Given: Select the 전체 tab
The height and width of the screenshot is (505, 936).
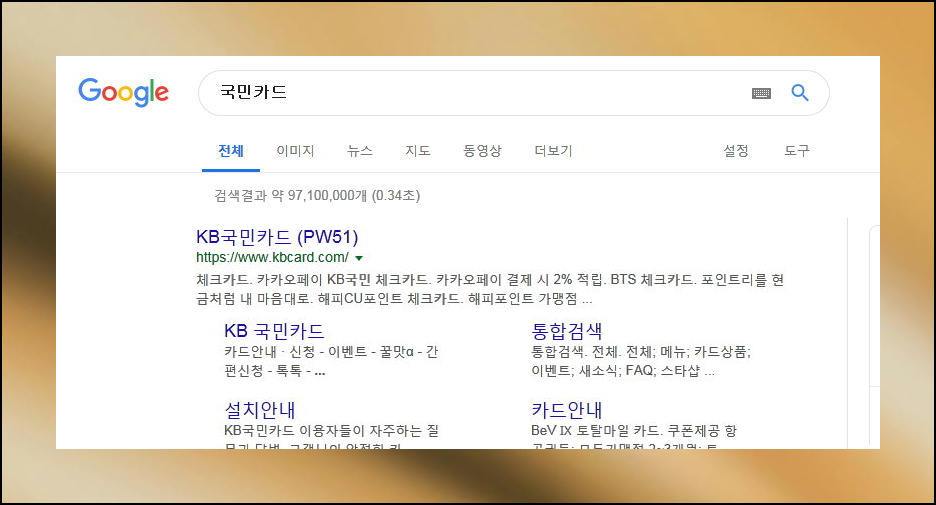Looking at the screenshot, I should 231,151.
